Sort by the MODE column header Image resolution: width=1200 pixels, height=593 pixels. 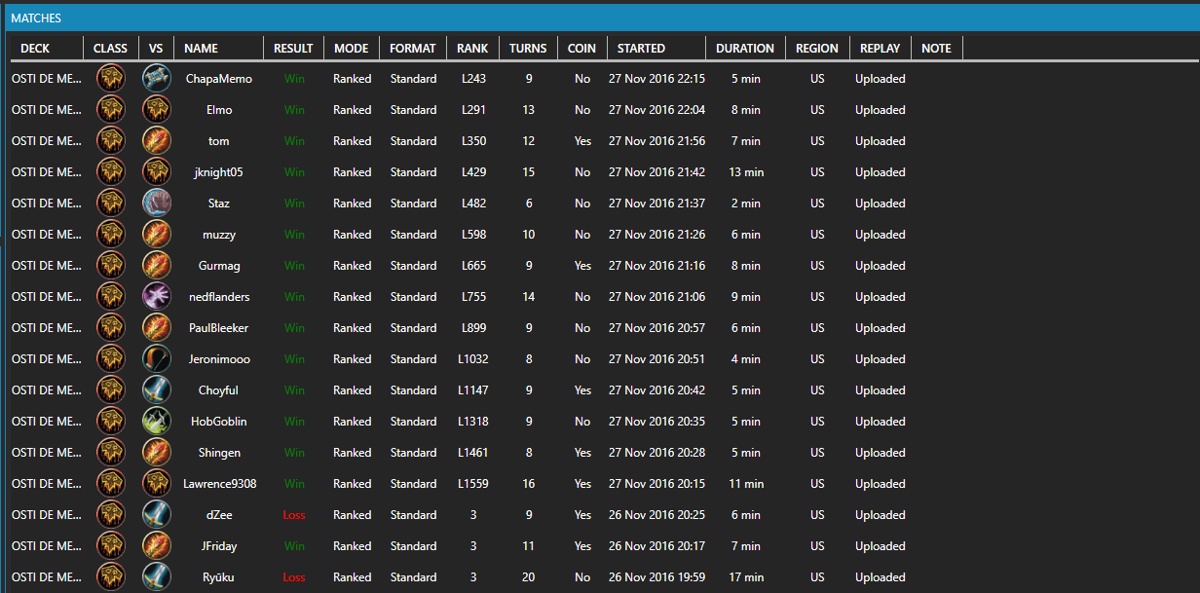351,48
